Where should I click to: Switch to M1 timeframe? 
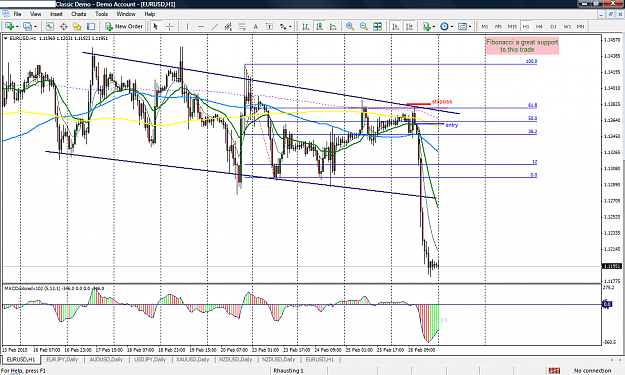coord(485,26)
